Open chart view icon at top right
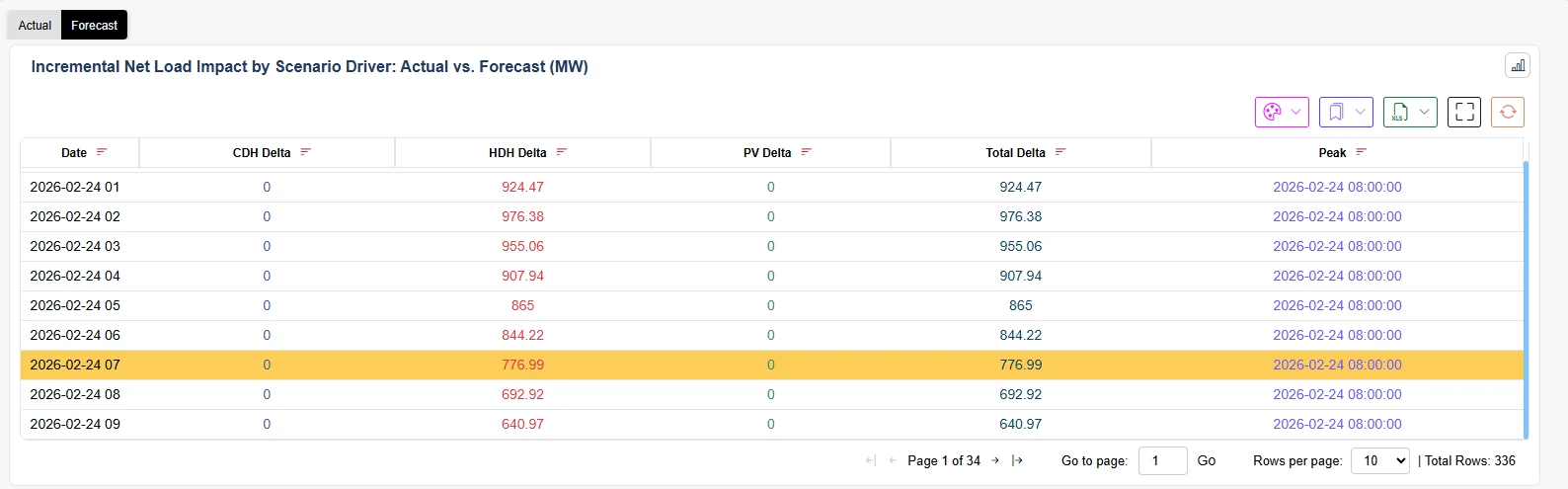Image resolution: width=1568 pixels, height=489 pixels. (x=1518, y=65)
